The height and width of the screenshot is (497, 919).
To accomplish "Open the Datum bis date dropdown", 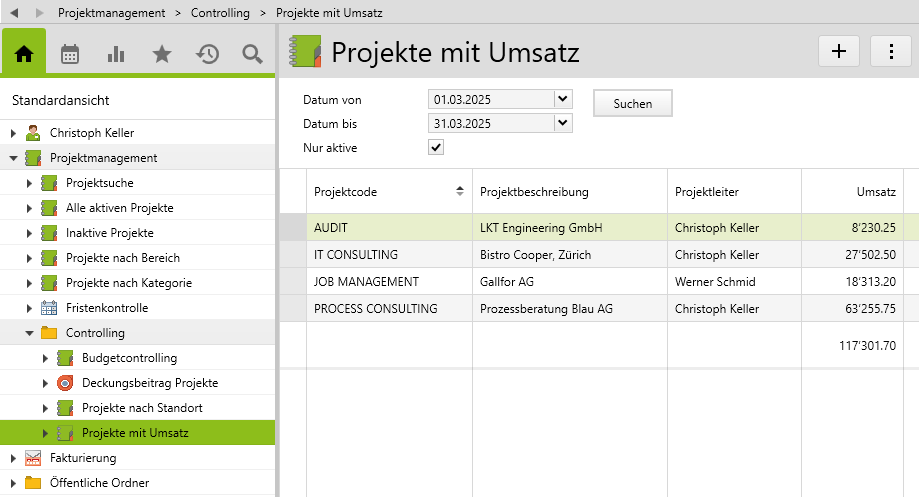I will tap(563, 123).
